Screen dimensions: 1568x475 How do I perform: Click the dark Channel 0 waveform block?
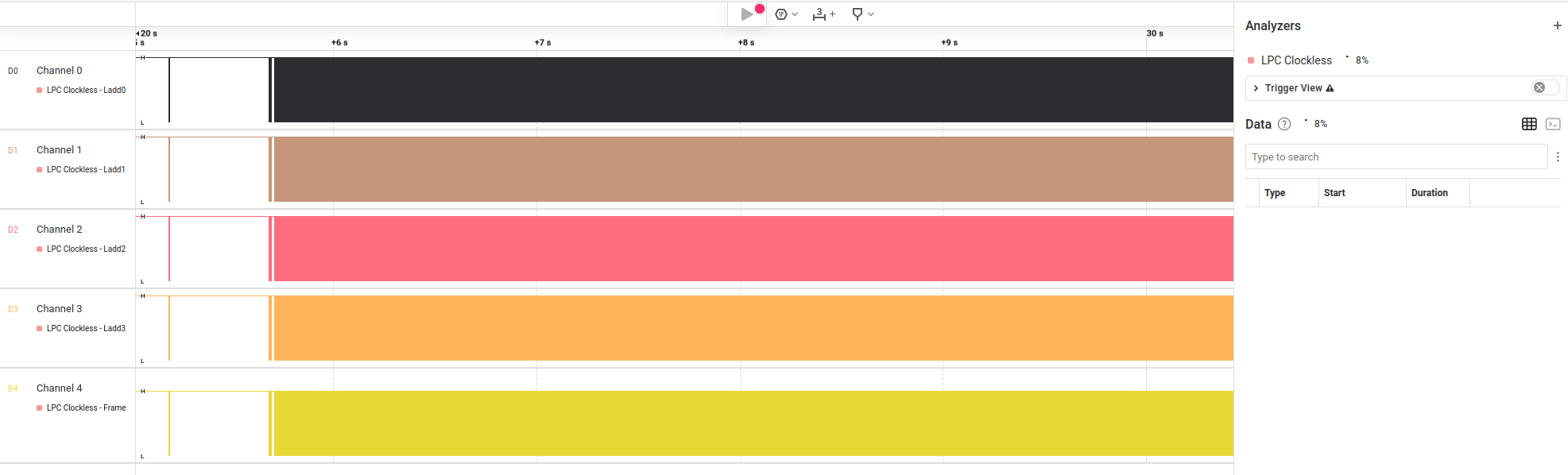(753, 90)
